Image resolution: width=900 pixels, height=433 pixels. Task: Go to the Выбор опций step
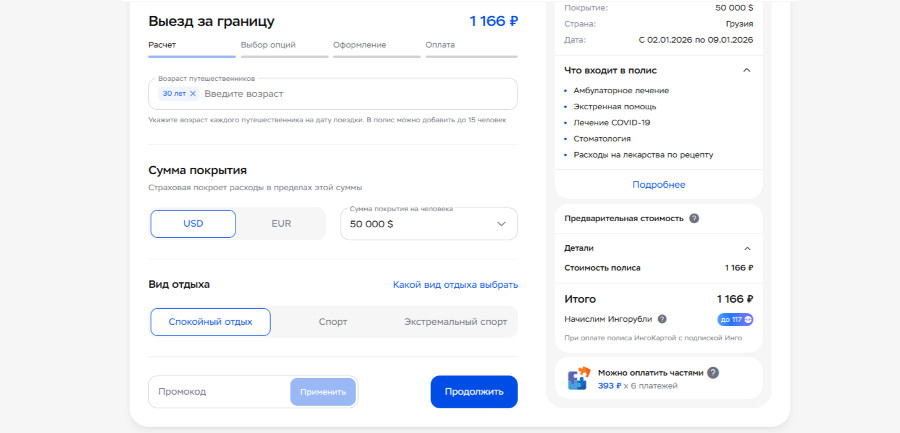[x=268, y=46]
